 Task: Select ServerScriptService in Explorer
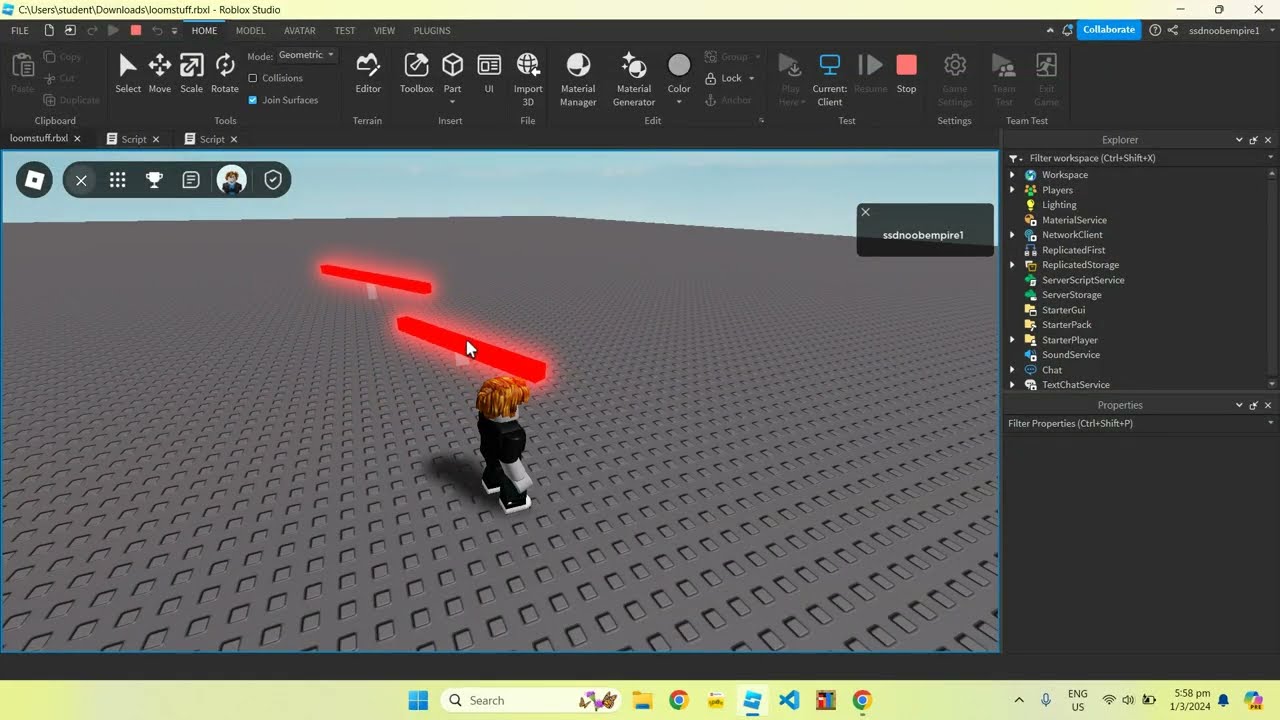[x=1083, y=280]
